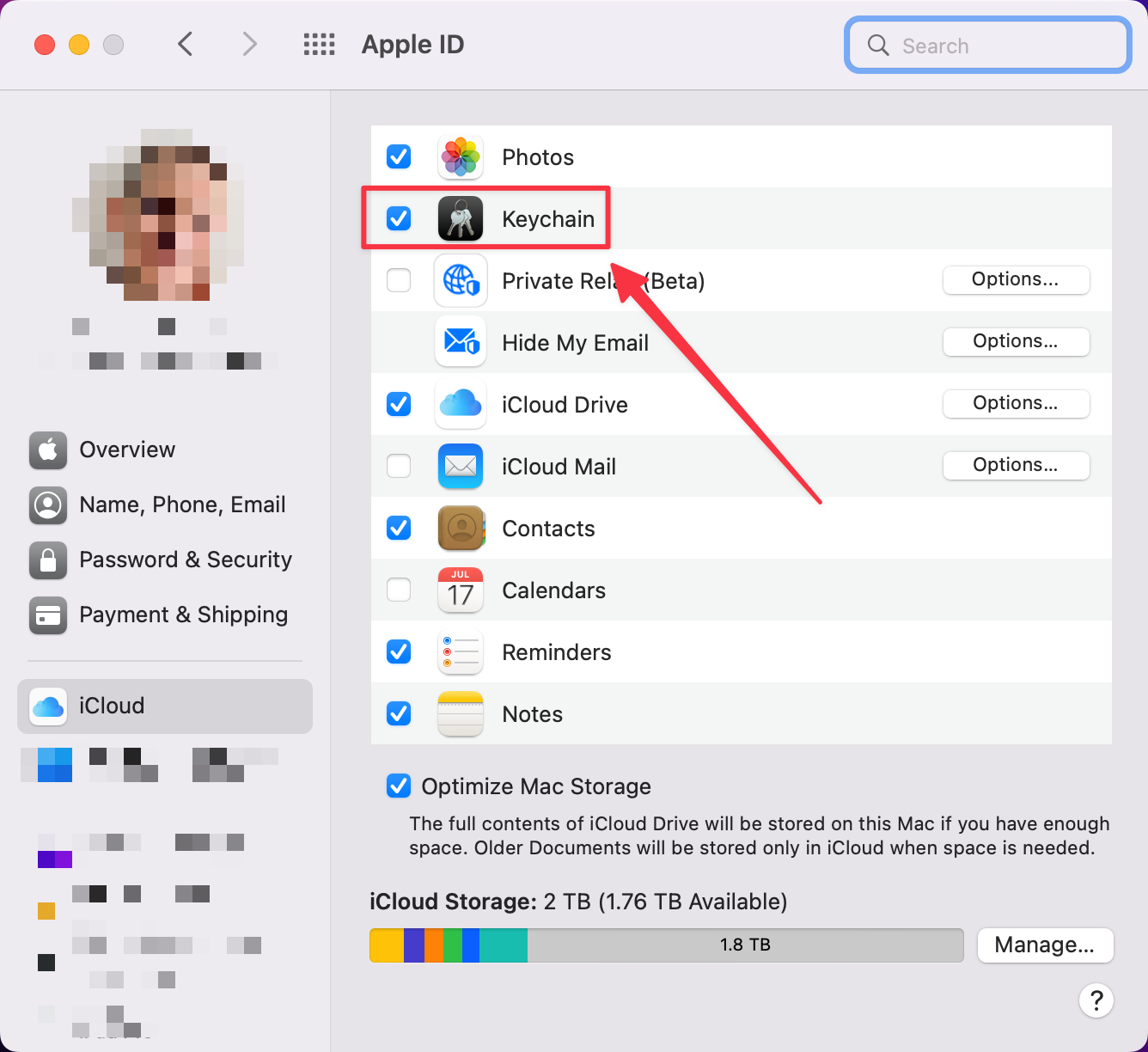Click the iCloud storage usage bar
The image size is (1148, 1052).
[666, 945]
